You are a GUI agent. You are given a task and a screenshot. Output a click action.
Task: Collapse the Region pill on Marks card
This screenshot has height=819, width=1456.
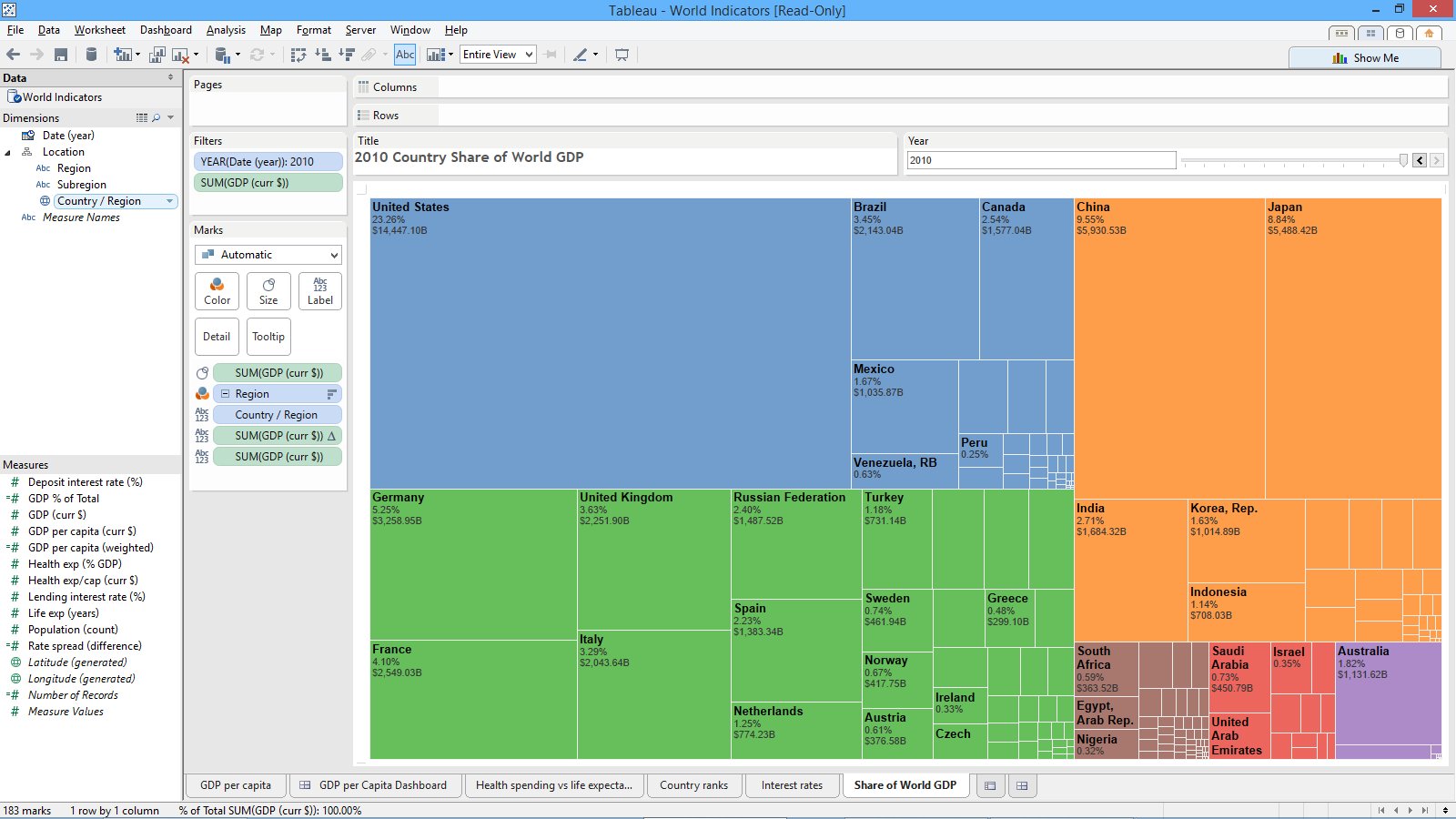pos(225,394)
